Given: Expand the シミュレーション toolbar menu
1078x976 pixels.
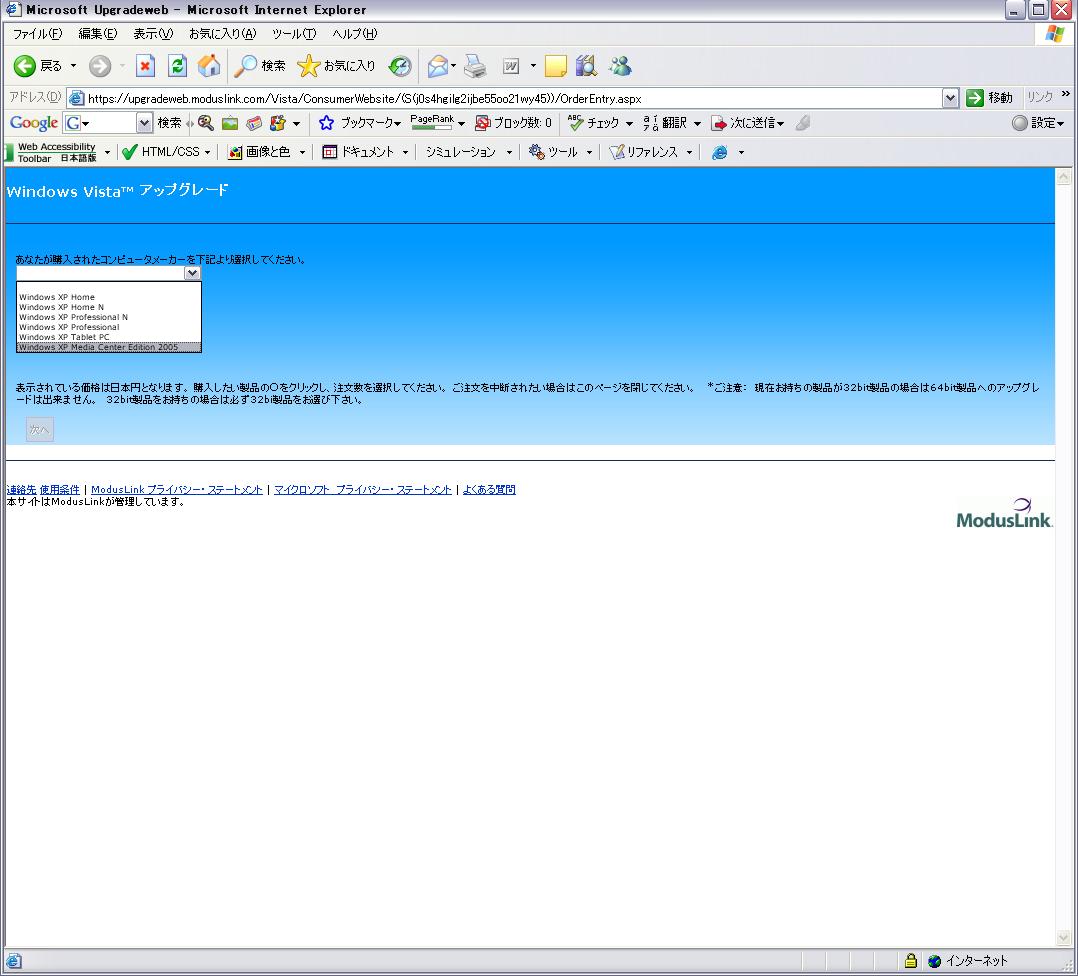Looking at the screenshot, I should click(x=509, y=153).
